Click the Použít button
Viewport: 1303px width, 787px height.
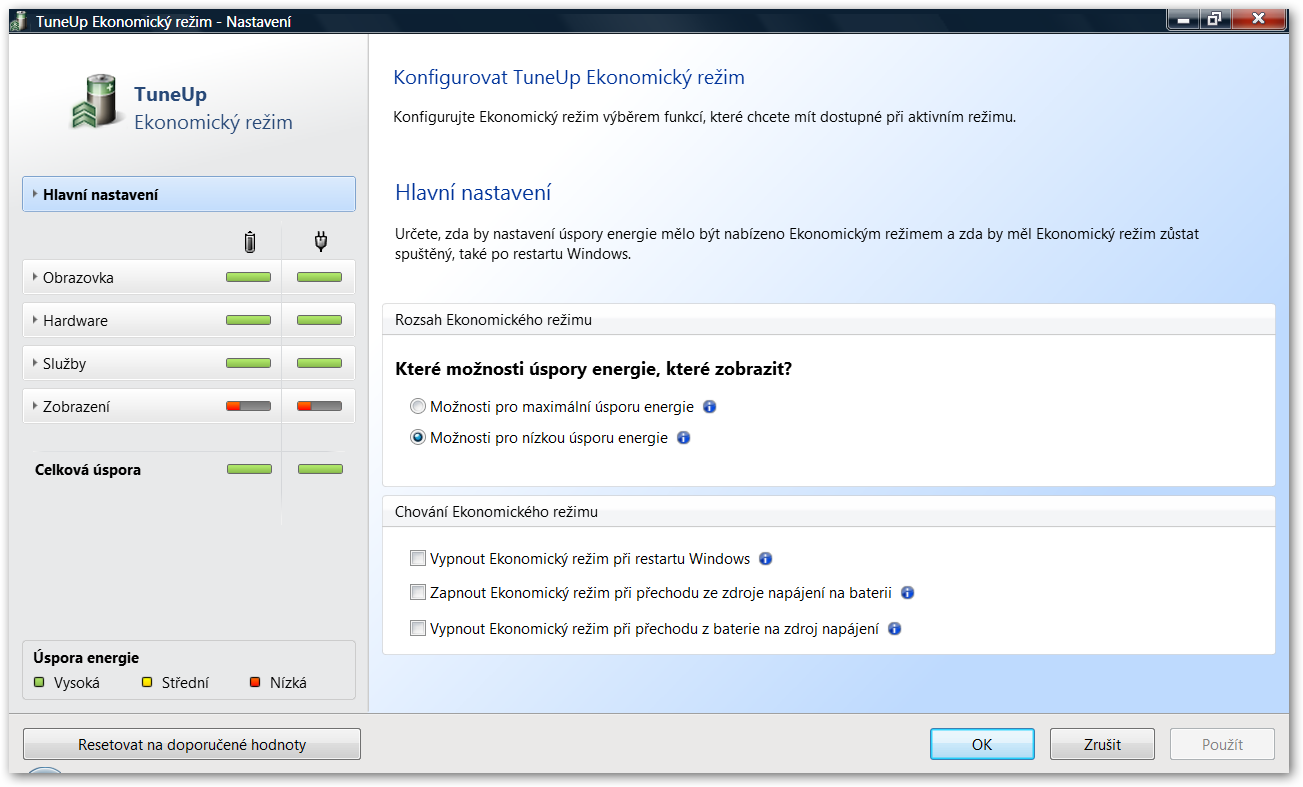point(1222,744)
